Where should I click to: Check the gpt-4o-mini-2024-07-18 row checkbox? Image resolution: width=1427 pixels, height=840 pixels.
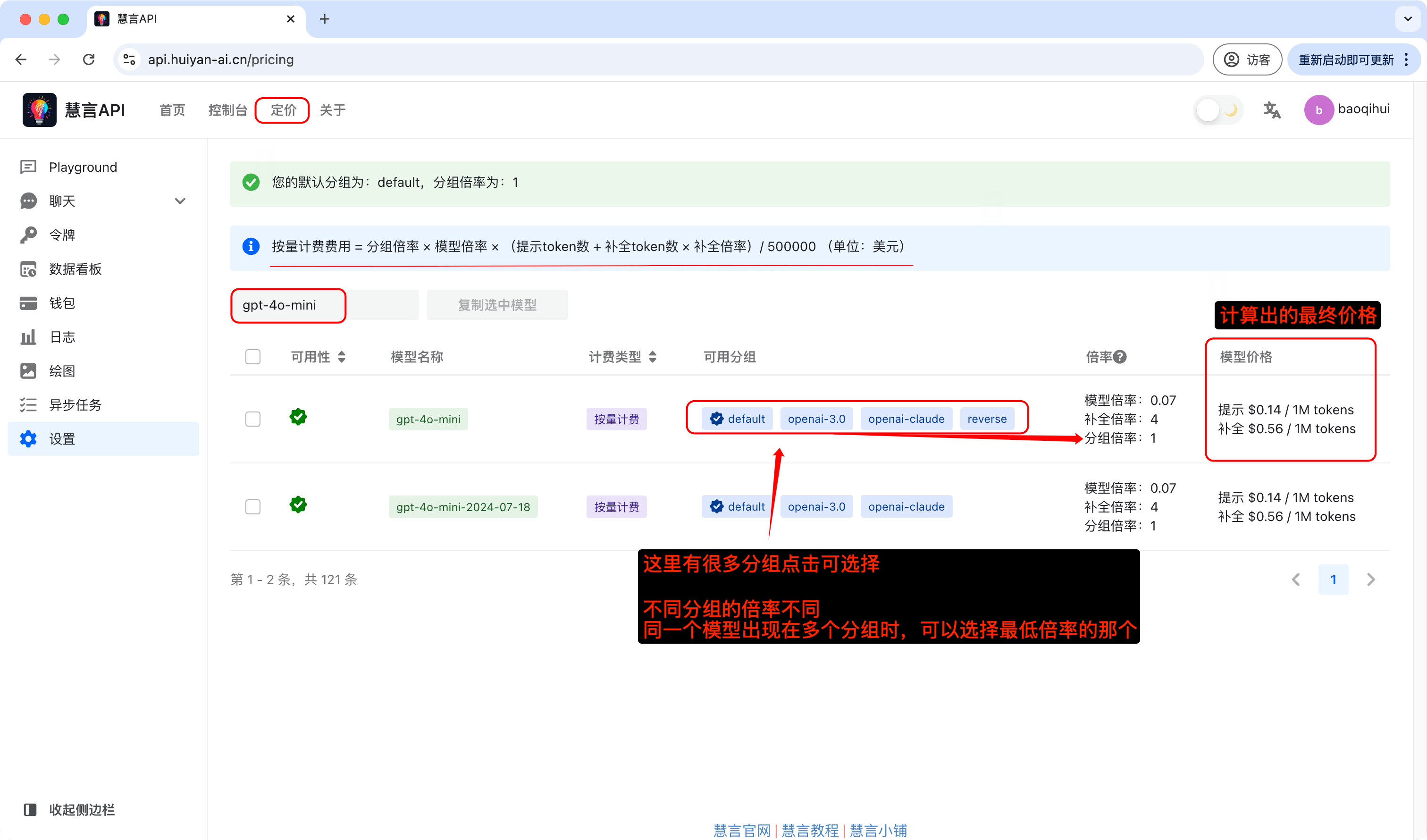tap(252, 507)
